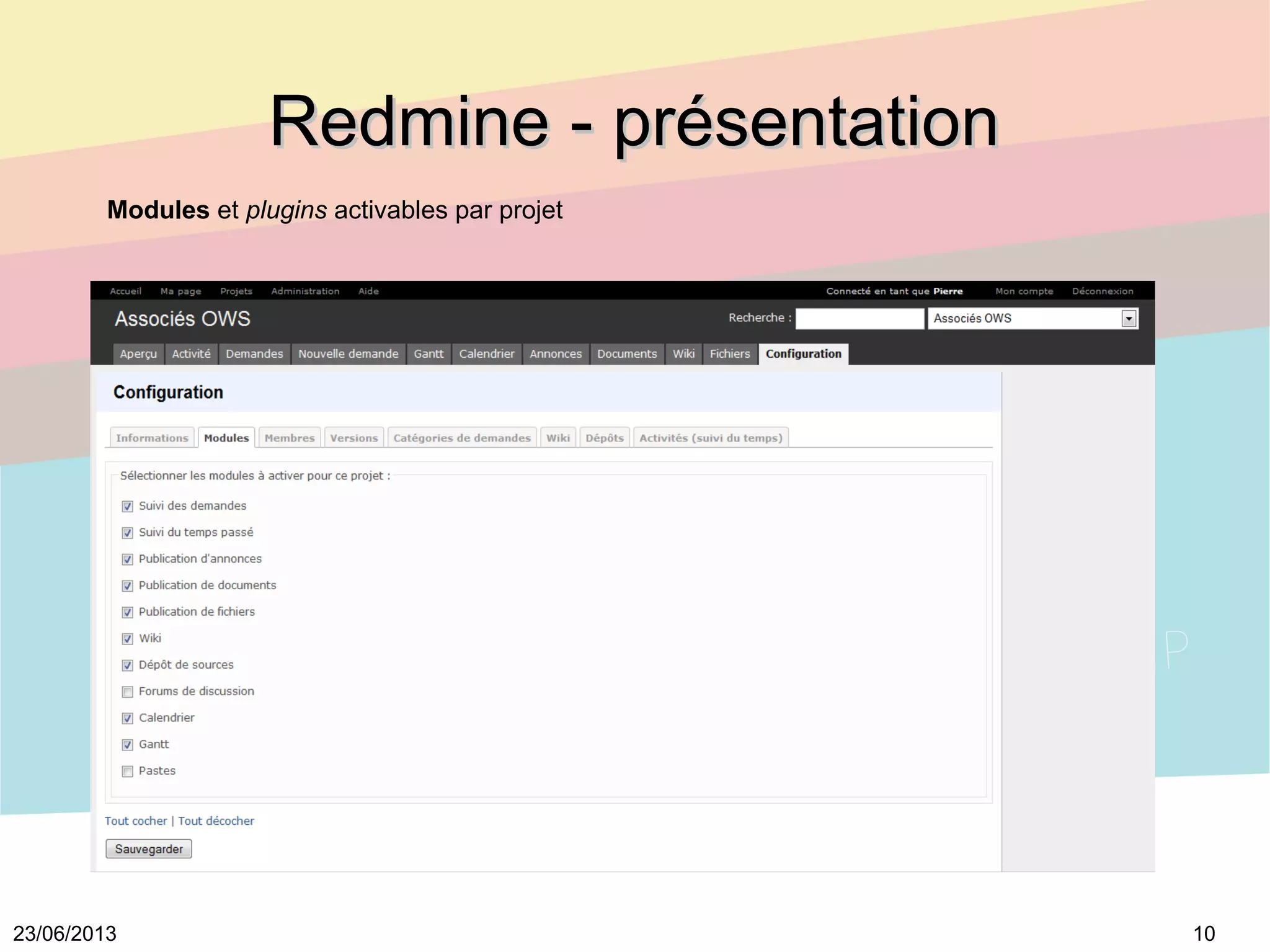Open the Wiki project menu tab
Viewport: 1270px width, 952px height.
[683, 354]
